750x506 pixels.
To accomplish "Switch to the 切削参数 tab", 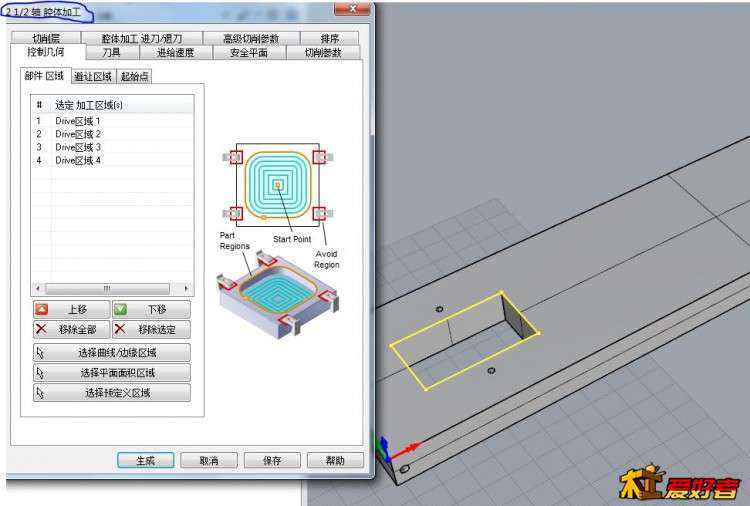I will [x=323, y=53].
